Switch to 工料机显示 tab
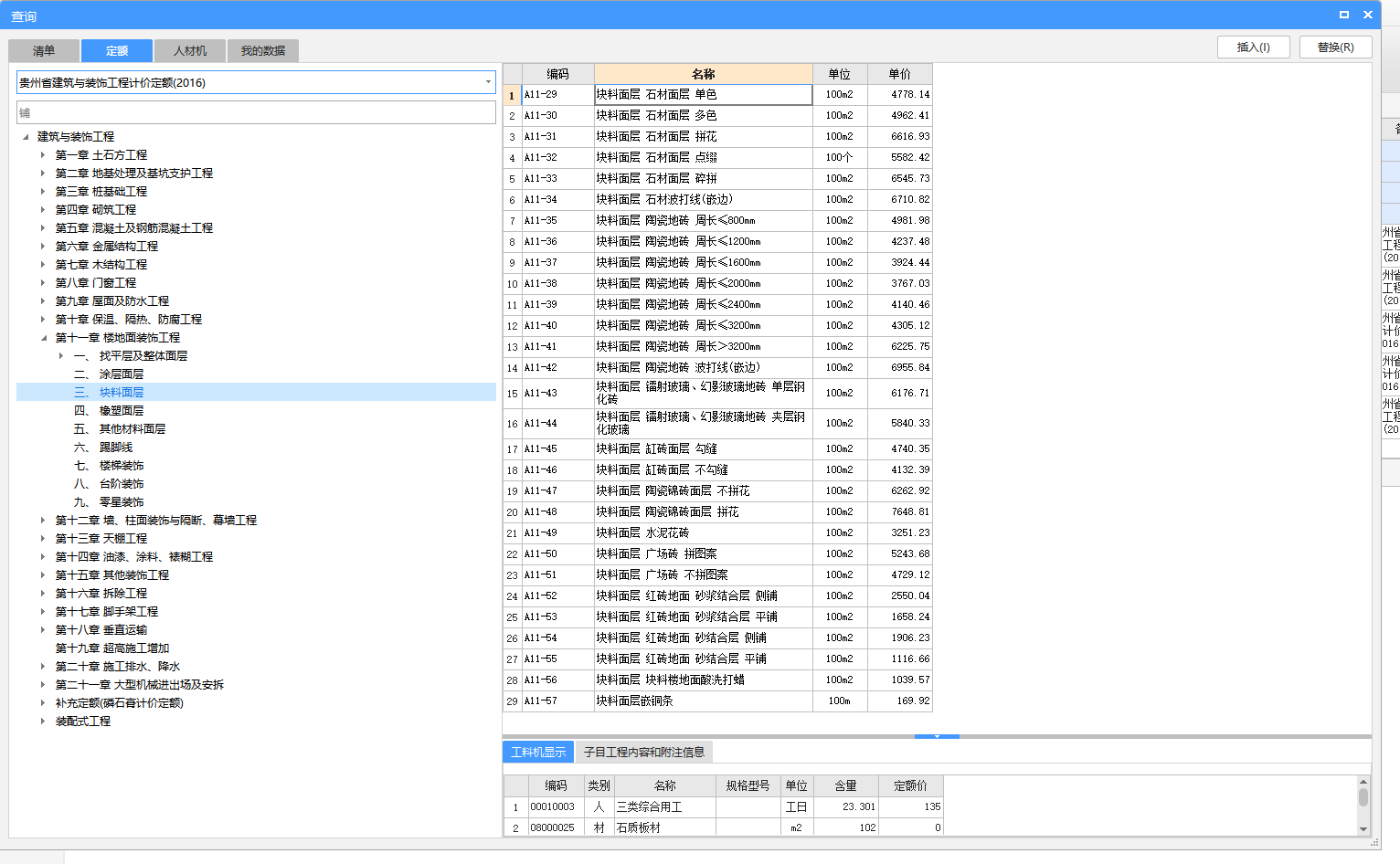Viewport: 1400px width, 864px height. click(x=538, y=753)
